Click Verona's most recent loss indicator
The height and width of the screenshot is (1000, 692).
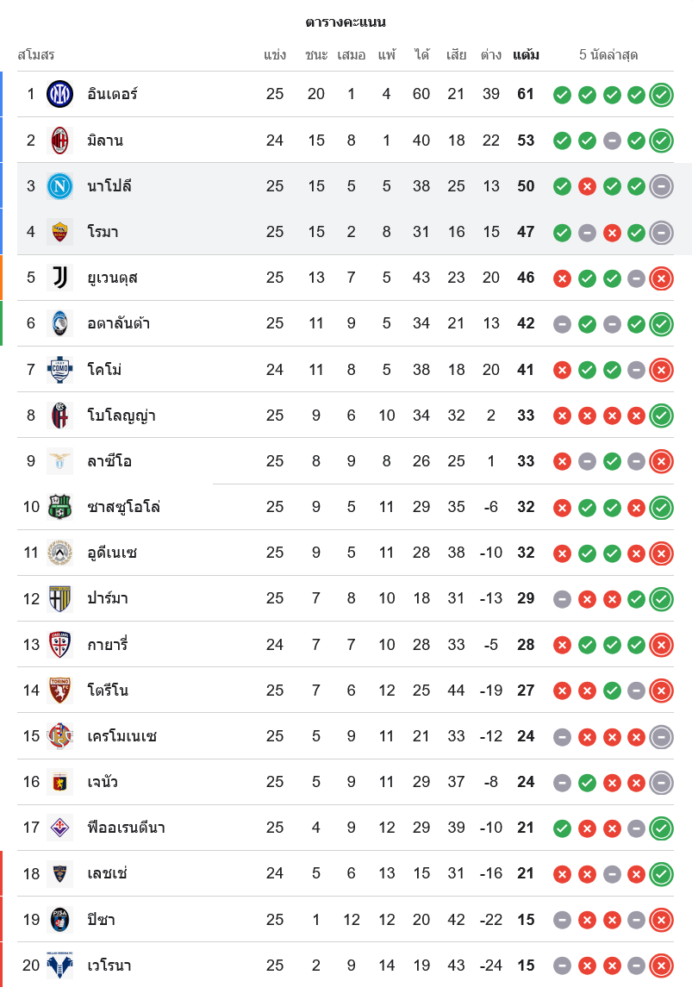click(661, 966)
